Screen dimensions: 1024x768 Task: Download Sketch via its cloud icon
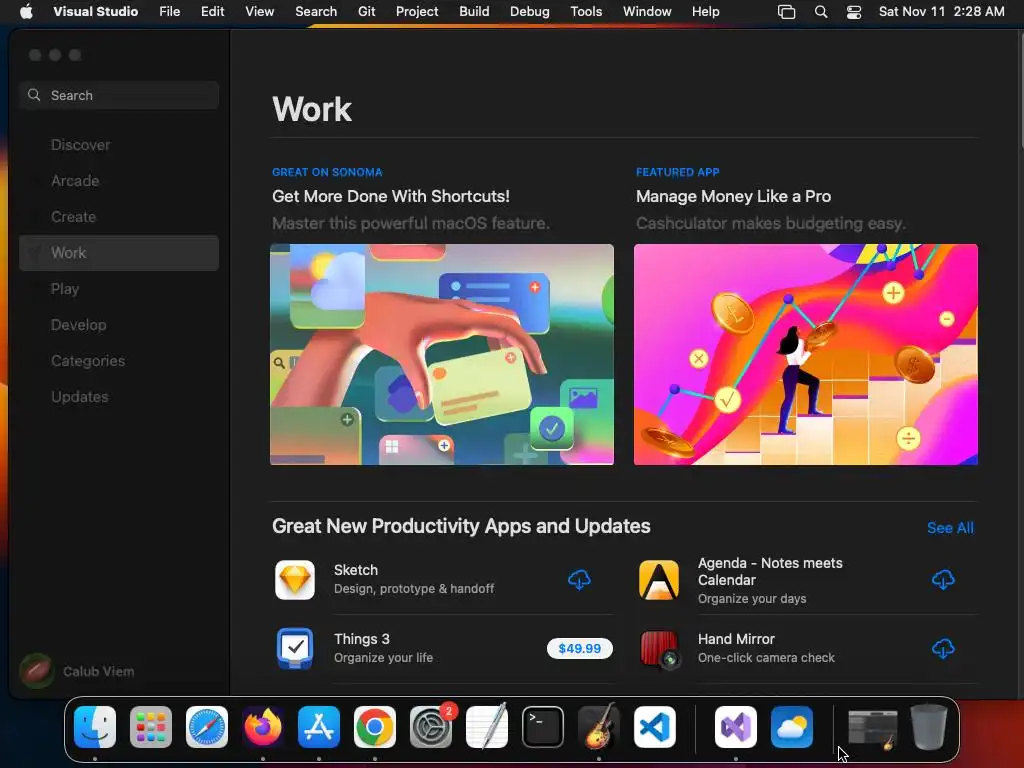click(579, 579)
